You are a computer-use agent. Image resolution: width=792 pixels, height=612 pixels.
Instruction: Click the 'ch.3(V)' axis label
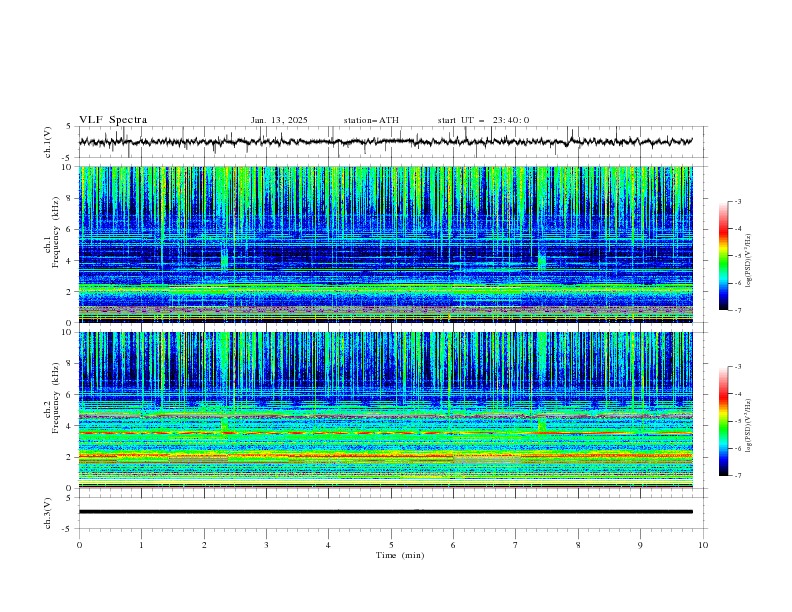(x=48, y=513)
